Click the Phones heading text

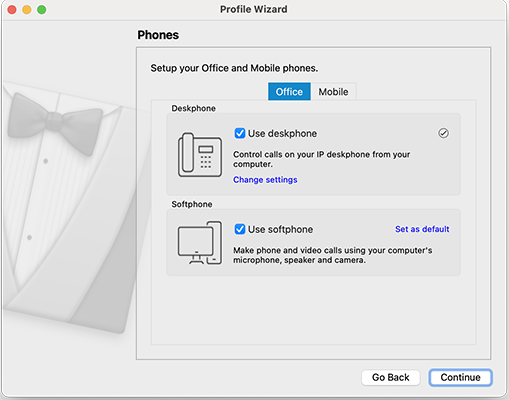coord(158,35)
